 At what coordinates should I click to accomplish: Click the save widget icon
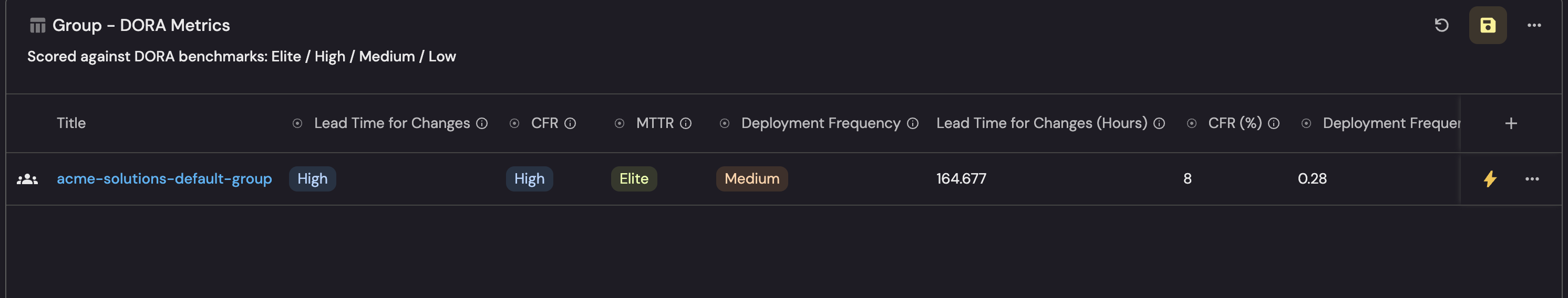click(1487, 25)
